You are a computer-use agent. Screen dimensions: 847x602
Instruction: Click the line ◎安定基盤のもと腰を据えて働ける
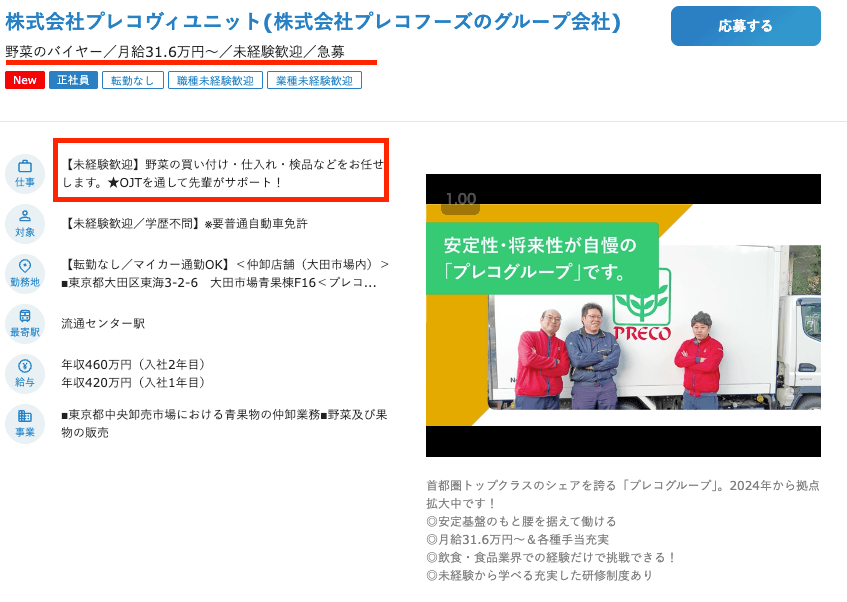521,521
